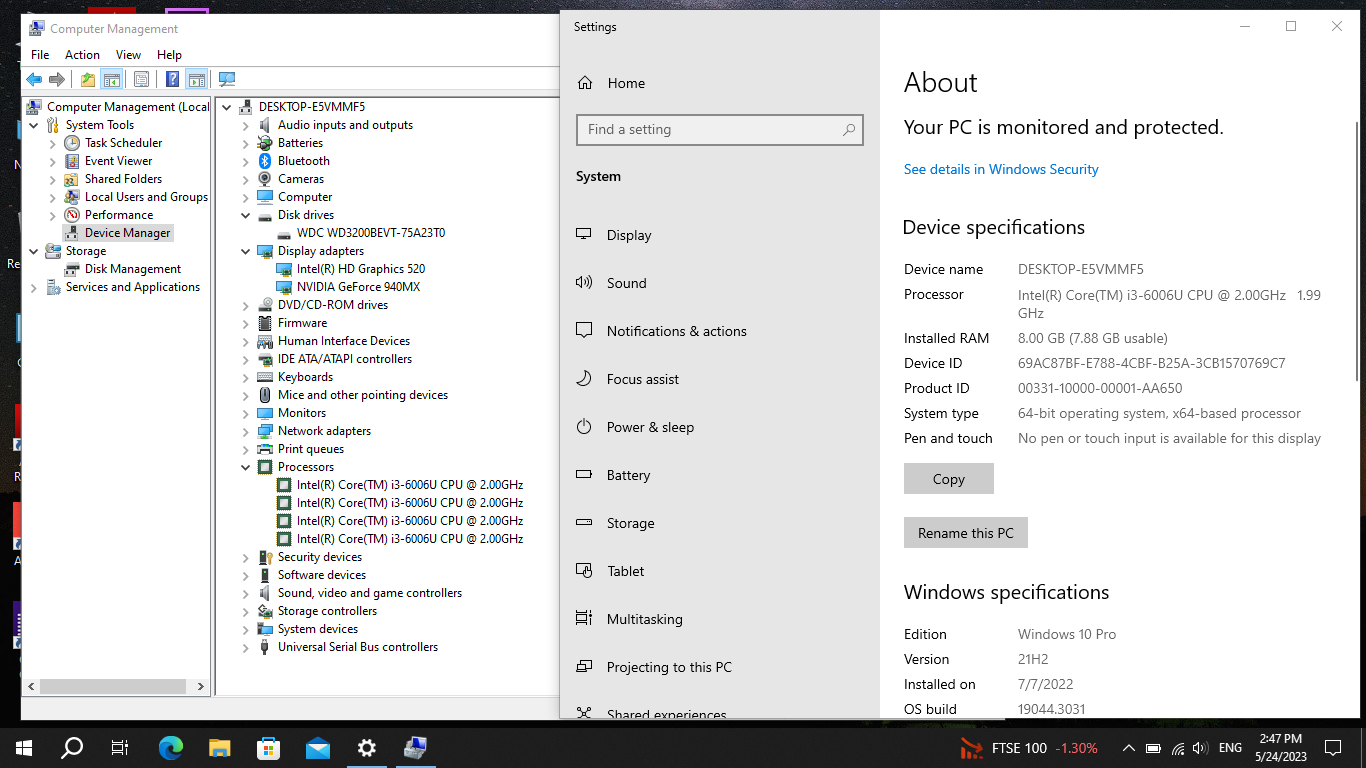Viewport: 1366px width, 768px height.
Task: Click See details in Windows Security link
Action: click(x=1001, y=169)
